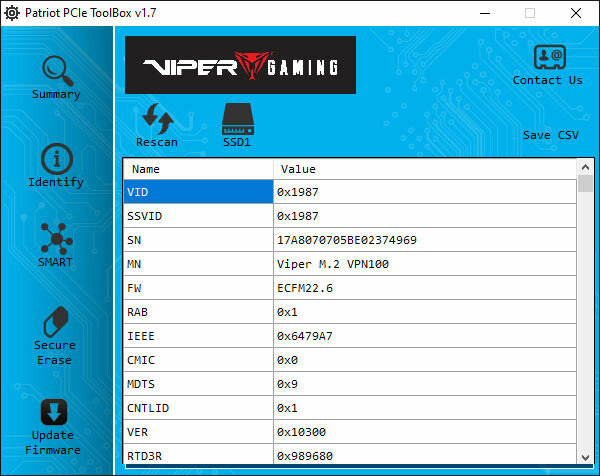Click the scrollbar up arrow
The image size is (600, 476).
pyautogui.click(x=585, y=167)
